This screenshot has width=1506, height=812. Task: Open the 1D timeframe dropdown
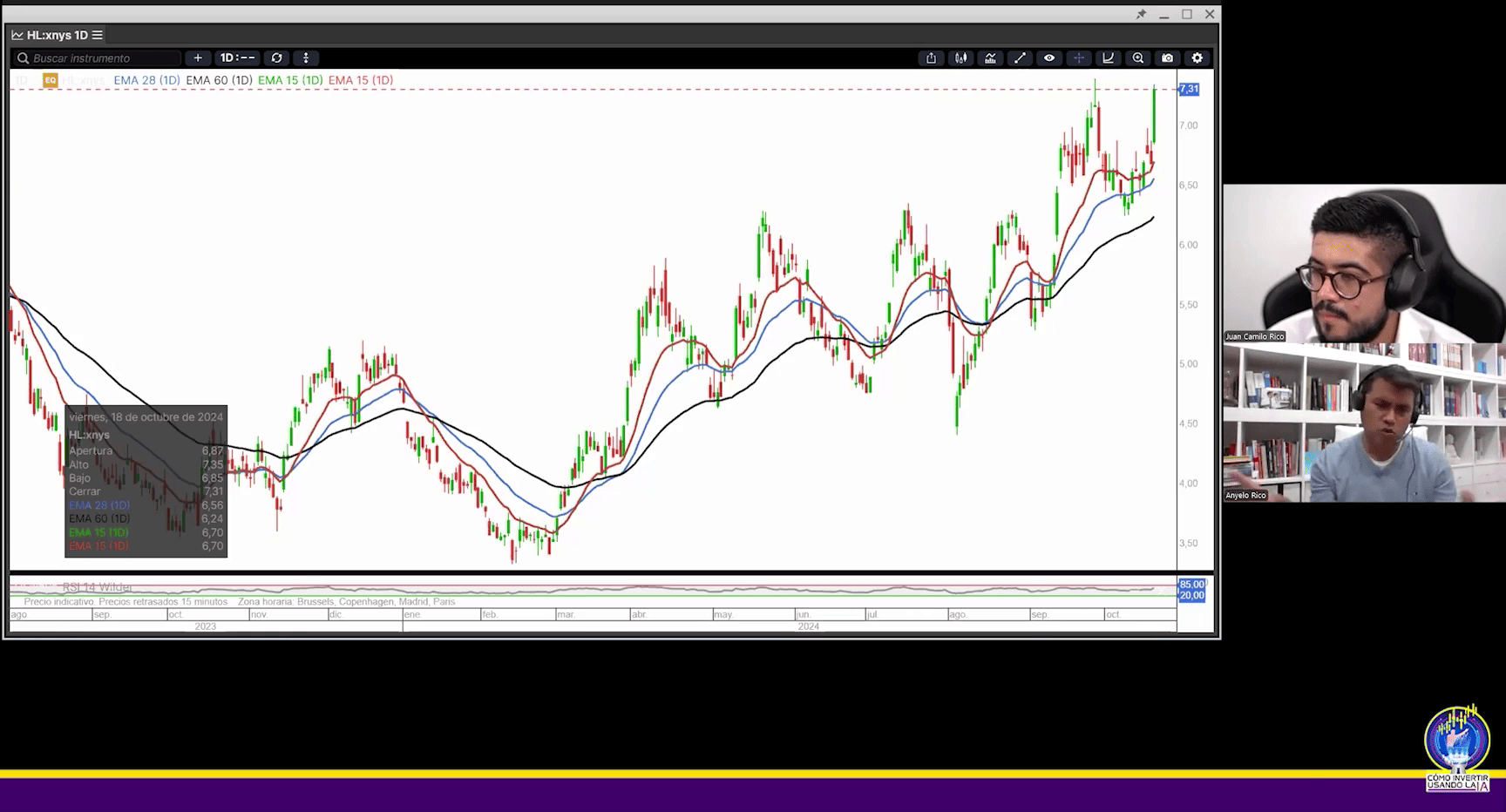click(237, 58)
